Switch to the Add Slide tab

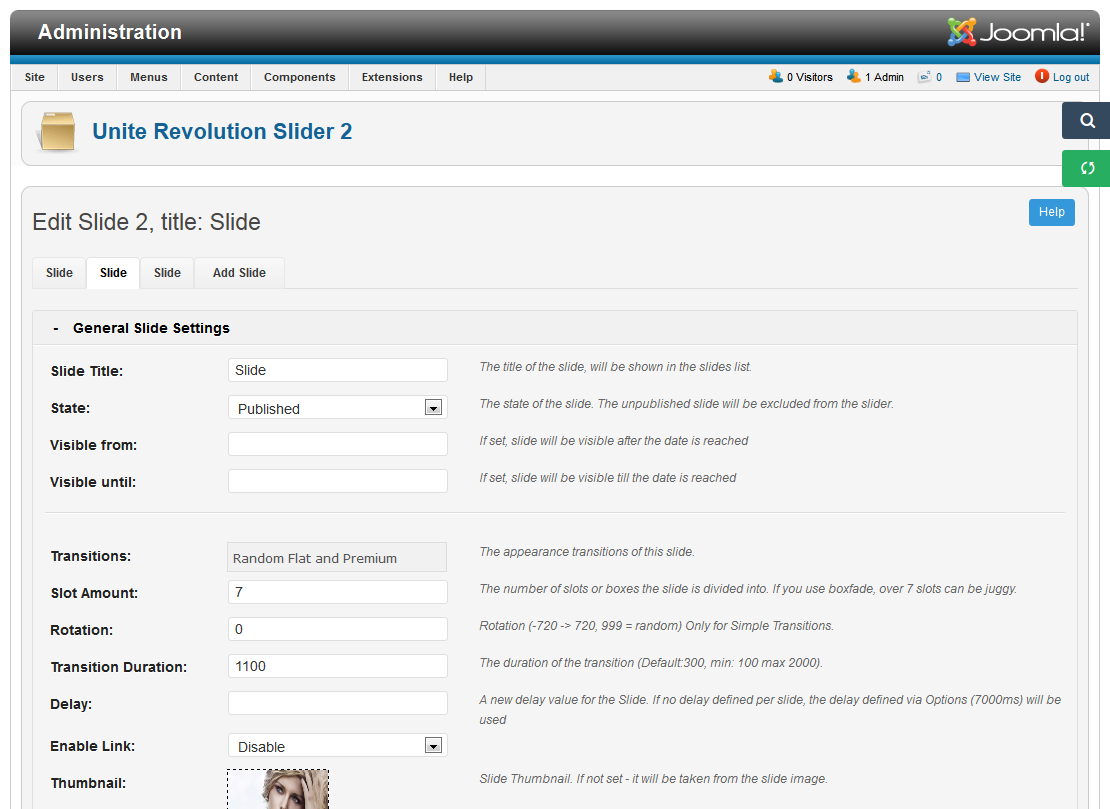tap(239, 273)
